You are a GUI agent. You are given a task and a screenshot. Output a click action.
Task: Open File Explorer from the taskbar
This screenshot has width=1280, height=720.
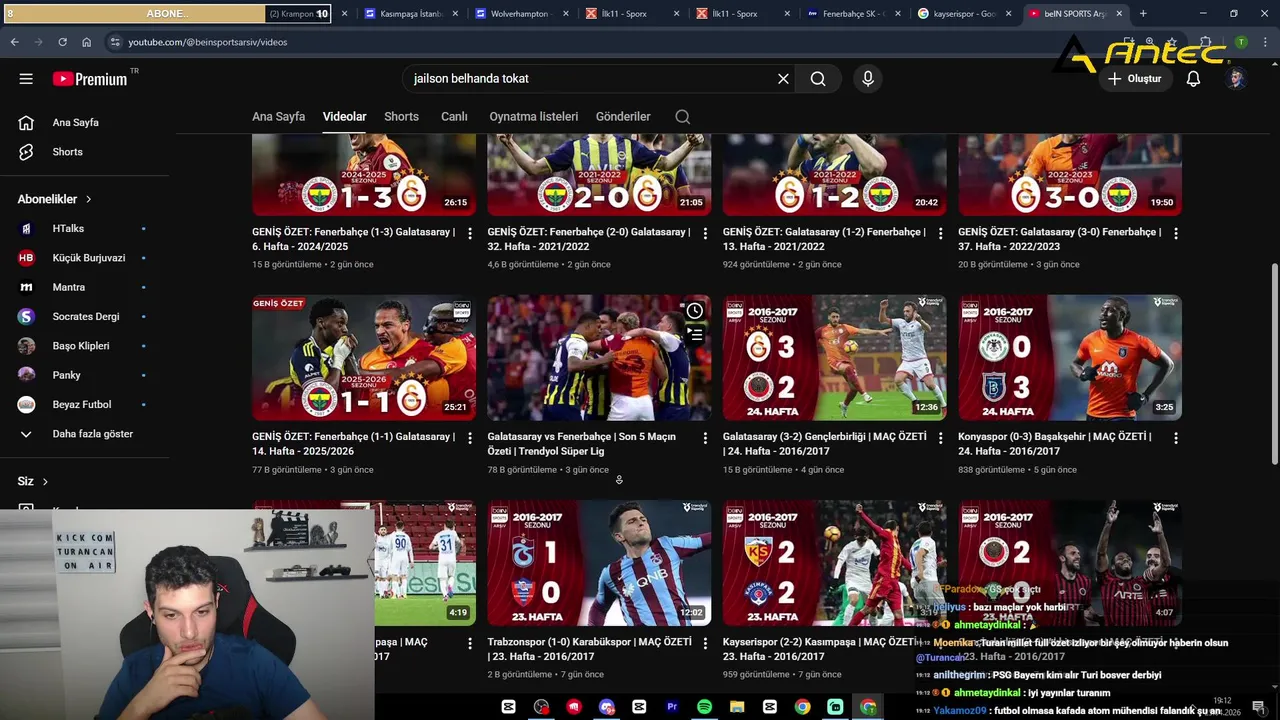point(737,707)
